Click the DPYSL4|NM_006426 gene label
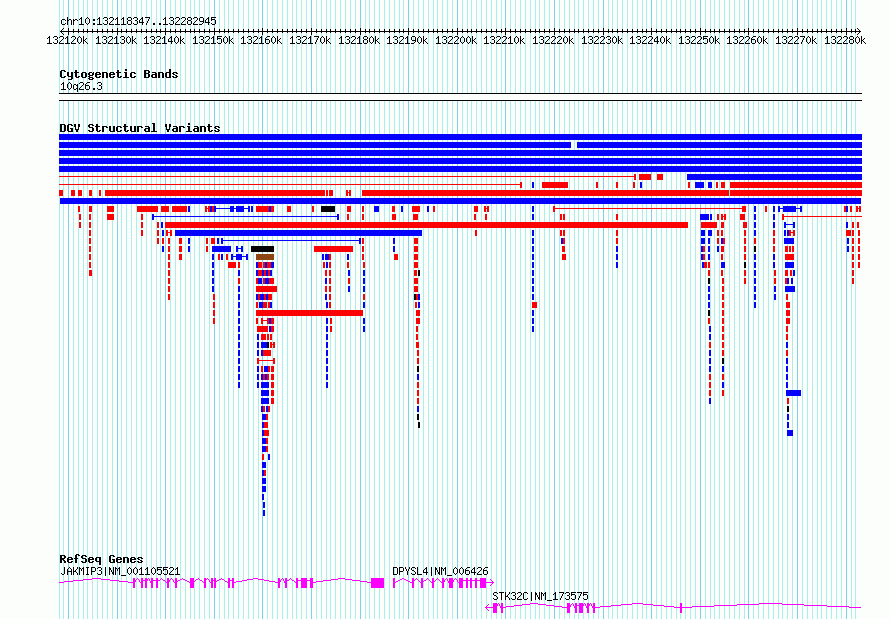Viewport: 890px width, 619px height. click(440, 571)
